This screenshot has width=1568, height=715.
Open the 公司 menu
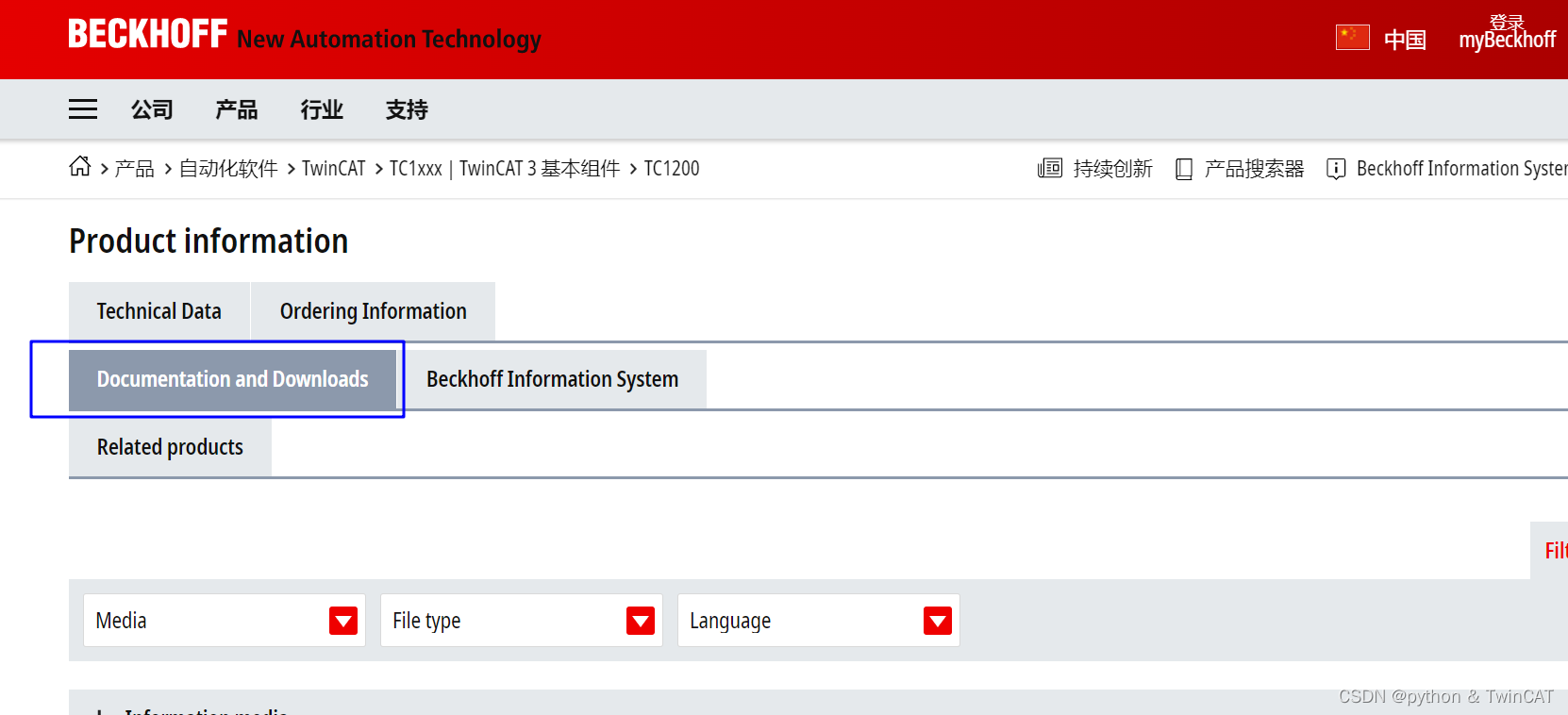click(152, 110)
